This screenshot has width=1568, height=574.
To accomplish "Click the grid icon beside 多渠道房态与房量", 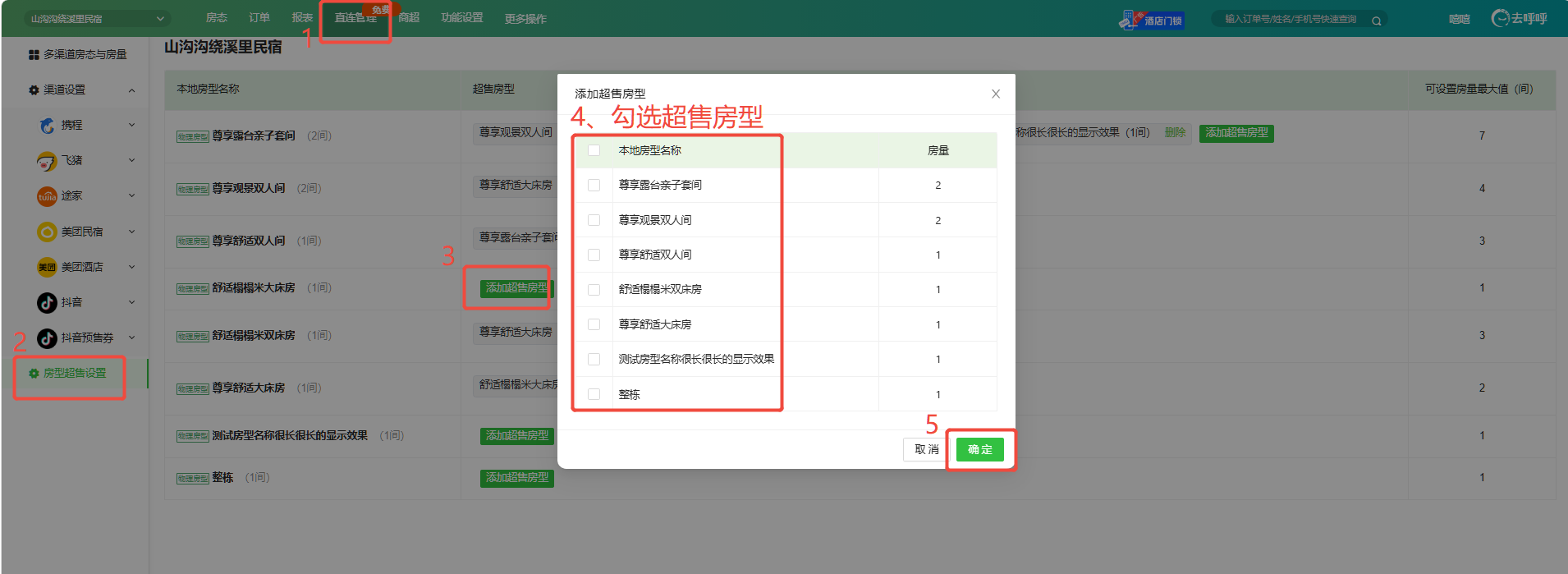I will pyautogui.click(x=34, y=55).
